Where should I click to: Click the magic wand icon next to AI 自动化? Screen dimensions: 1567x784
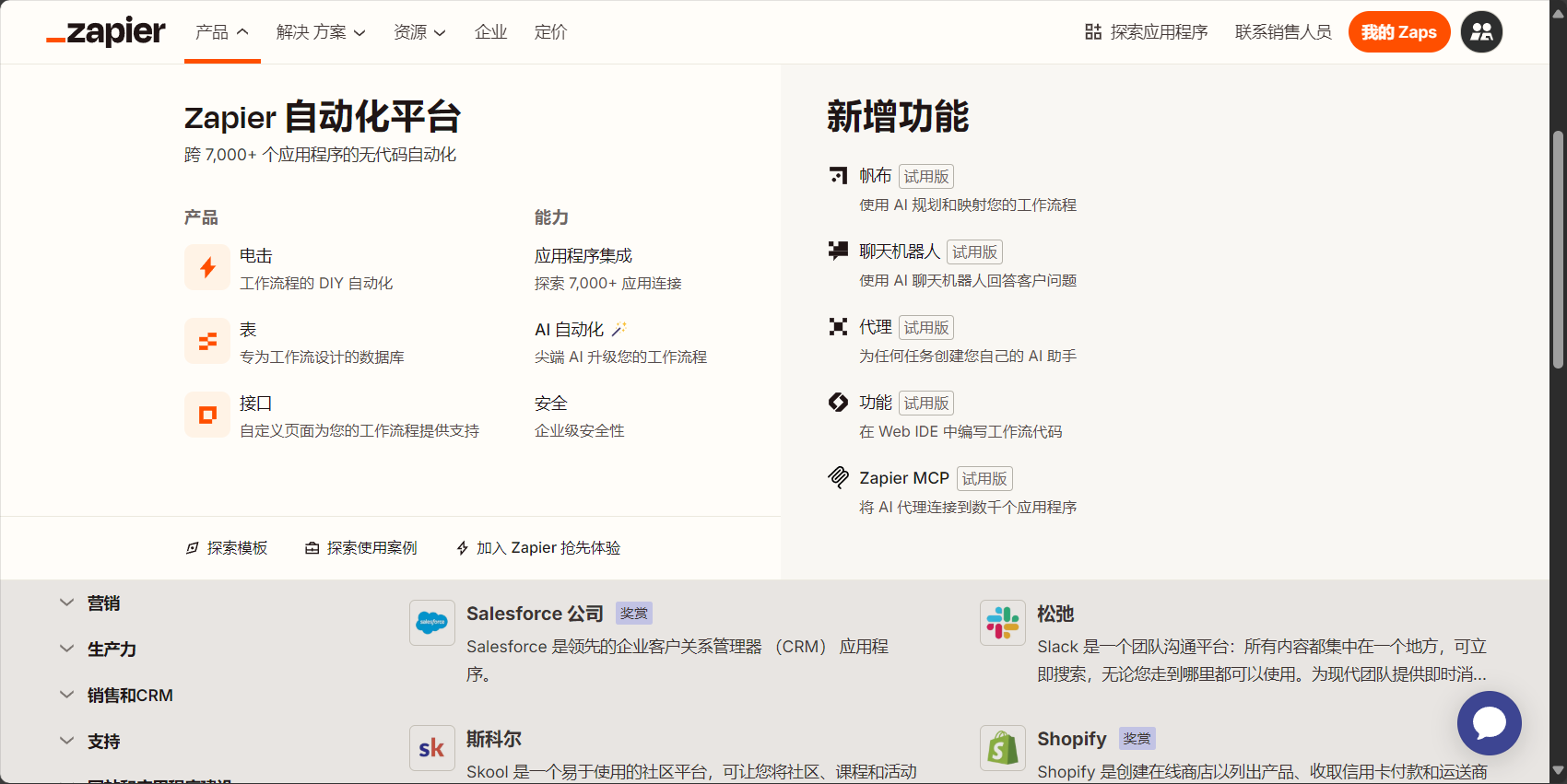(619, 329)
